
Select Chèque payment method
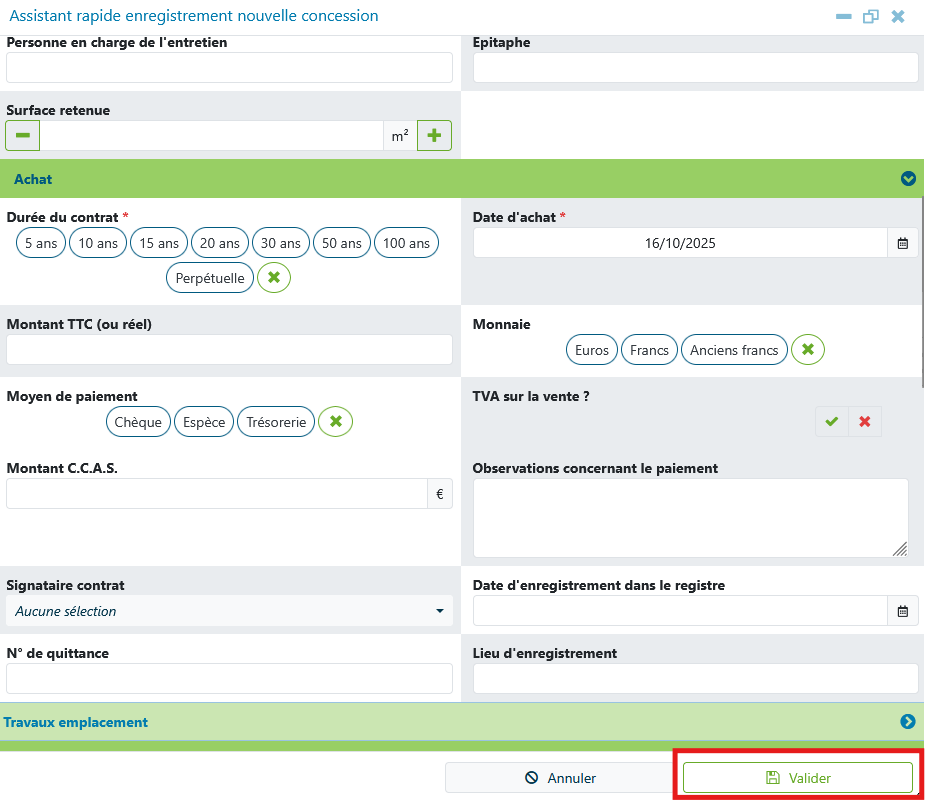pyautogui.click(x=138, y=422)
